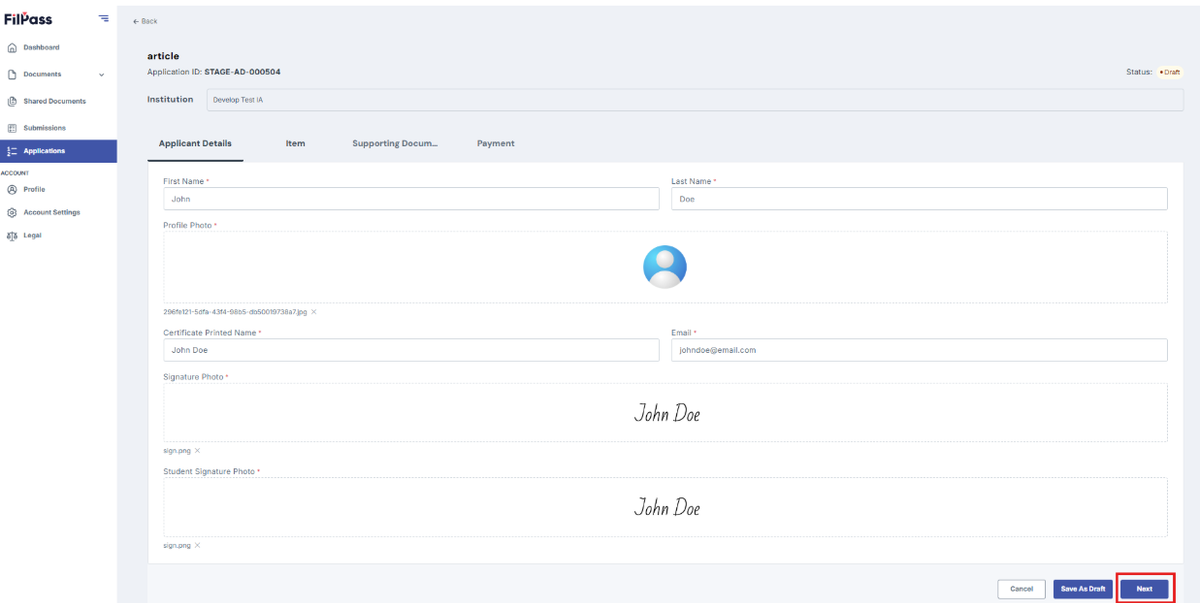The width and height of the screenshot is (1200, 603).
Task: Click Application ID STAGE-AD-000504 text
Action: pyautogui.click(x=214, y=72)
